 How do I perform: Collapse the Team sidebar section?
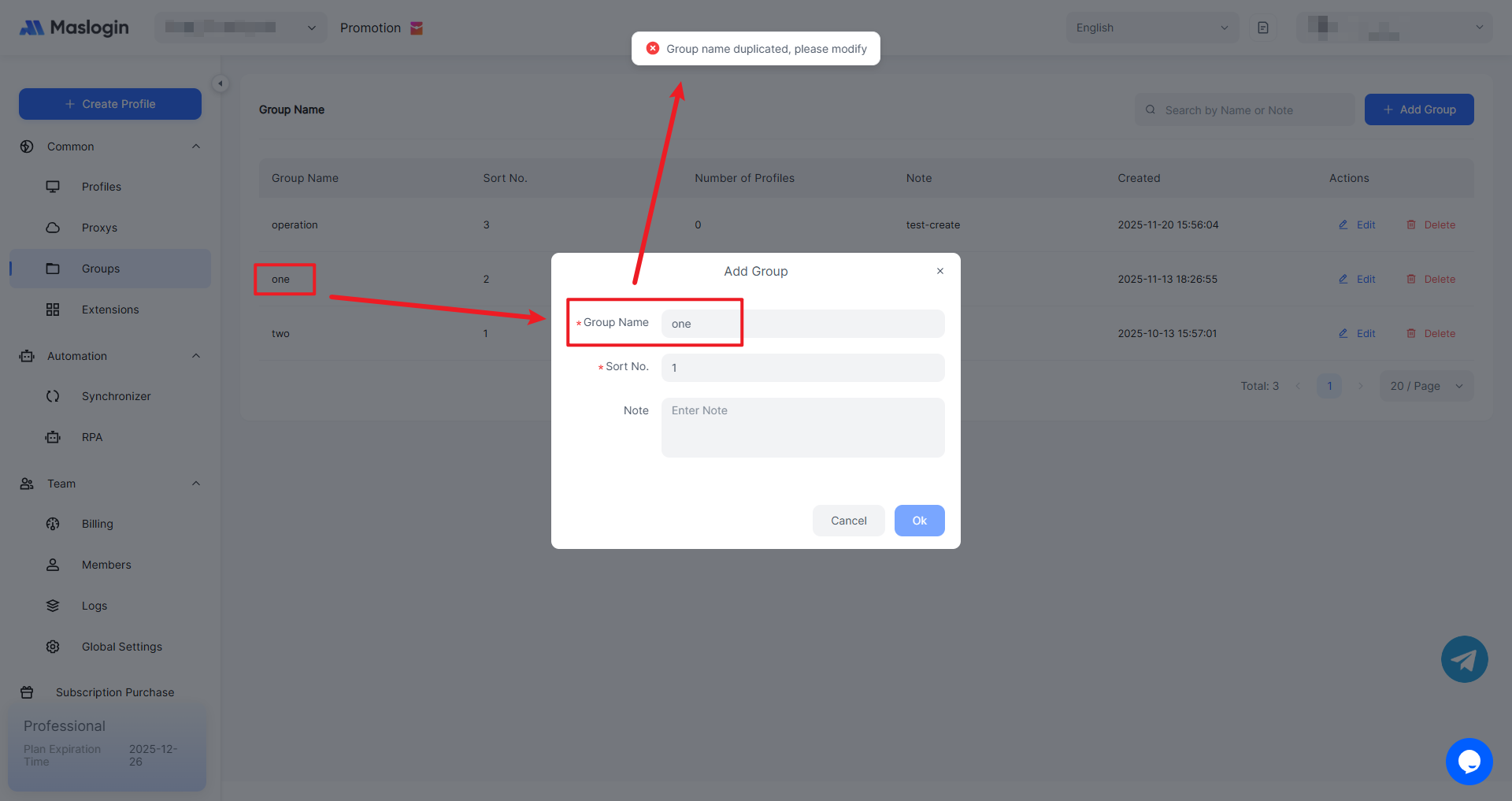(196, 484)
